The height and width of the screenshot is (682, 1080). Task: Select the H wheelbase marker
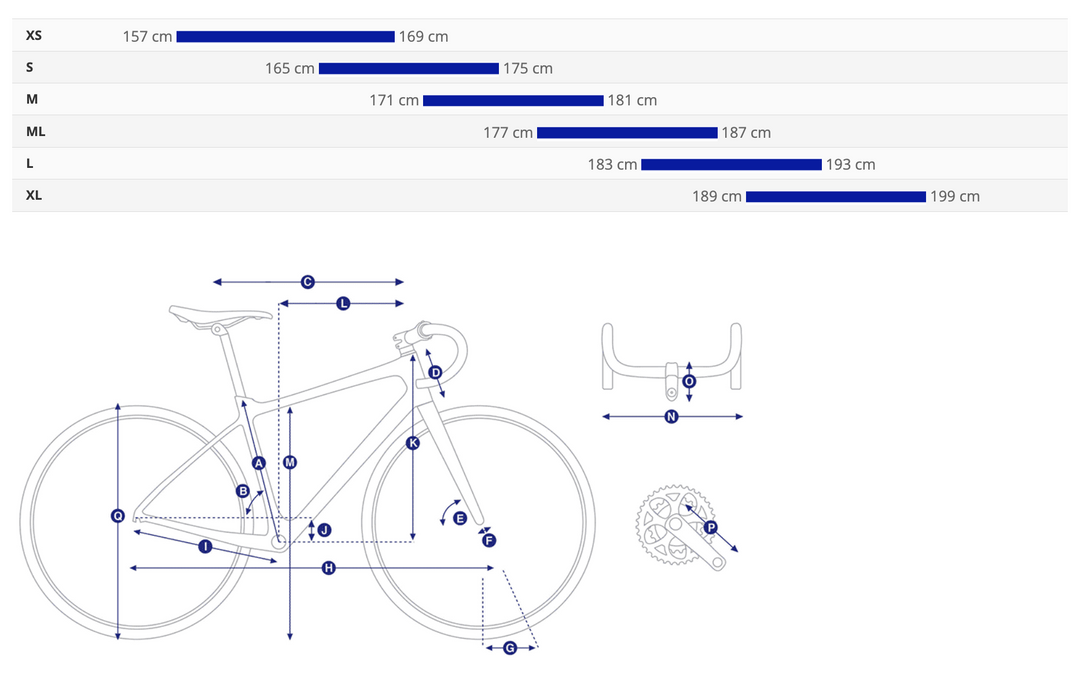329,568
